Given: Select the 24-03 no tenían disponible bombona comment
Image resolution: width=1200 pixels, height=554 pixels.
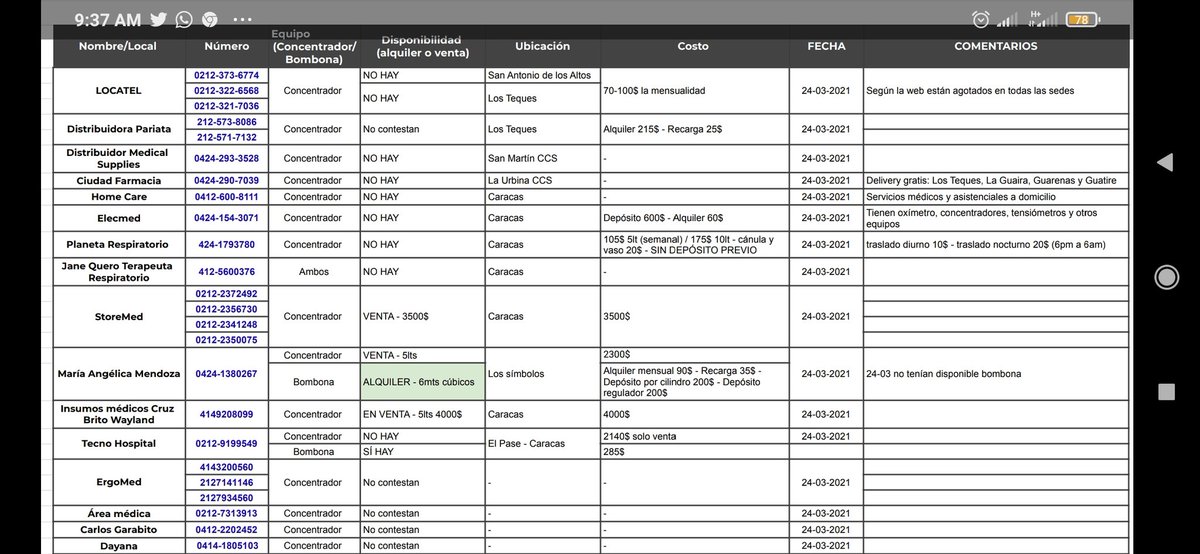Looking at the screenshot, I should click(x=996, y=374).
